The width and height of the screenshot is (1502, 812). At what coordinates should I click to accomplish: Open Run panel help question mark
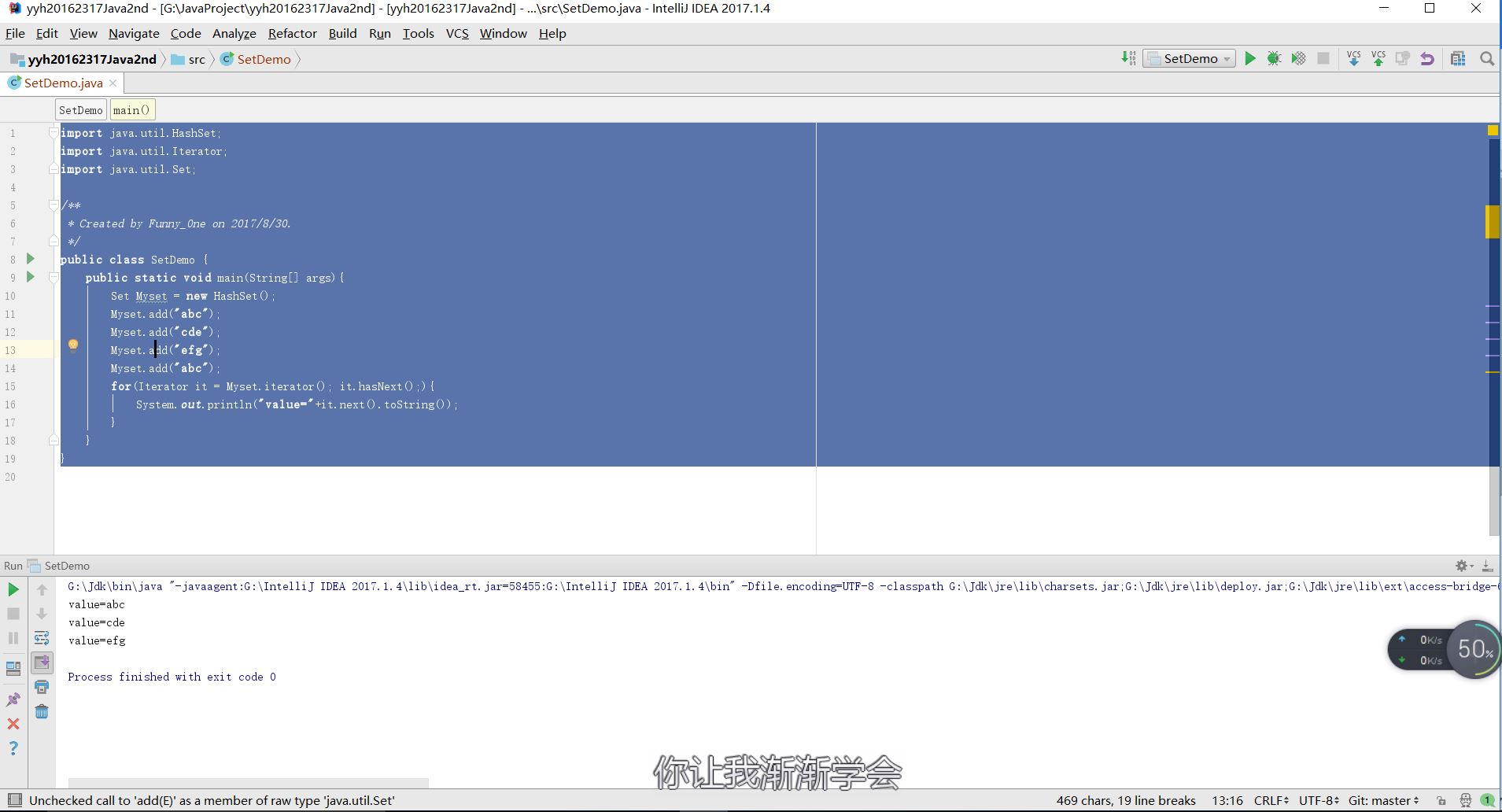(x=13, y=747)
